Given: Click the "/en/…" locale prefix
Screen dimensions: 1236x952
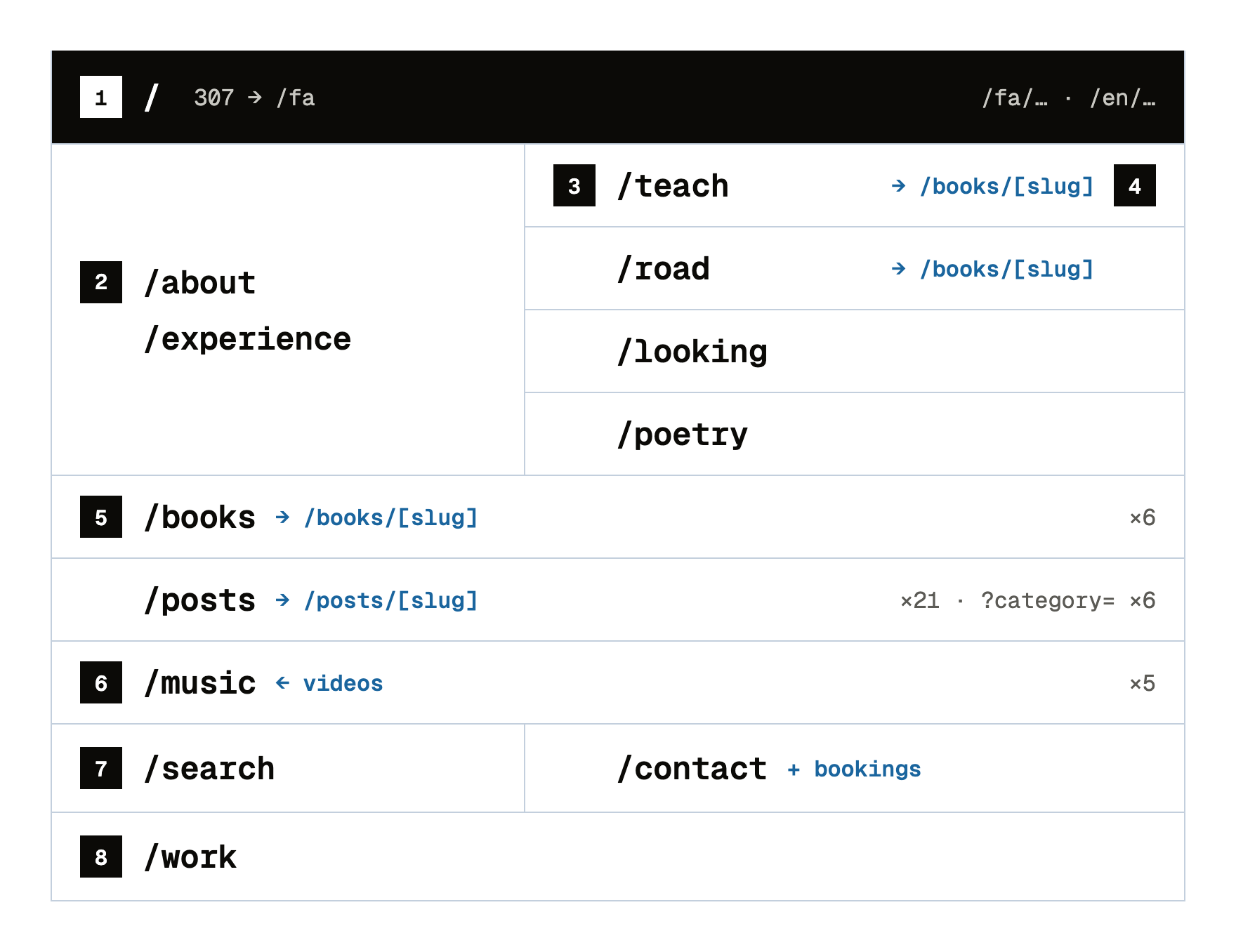Looking at the screenshot, I should coord(1122,98).
